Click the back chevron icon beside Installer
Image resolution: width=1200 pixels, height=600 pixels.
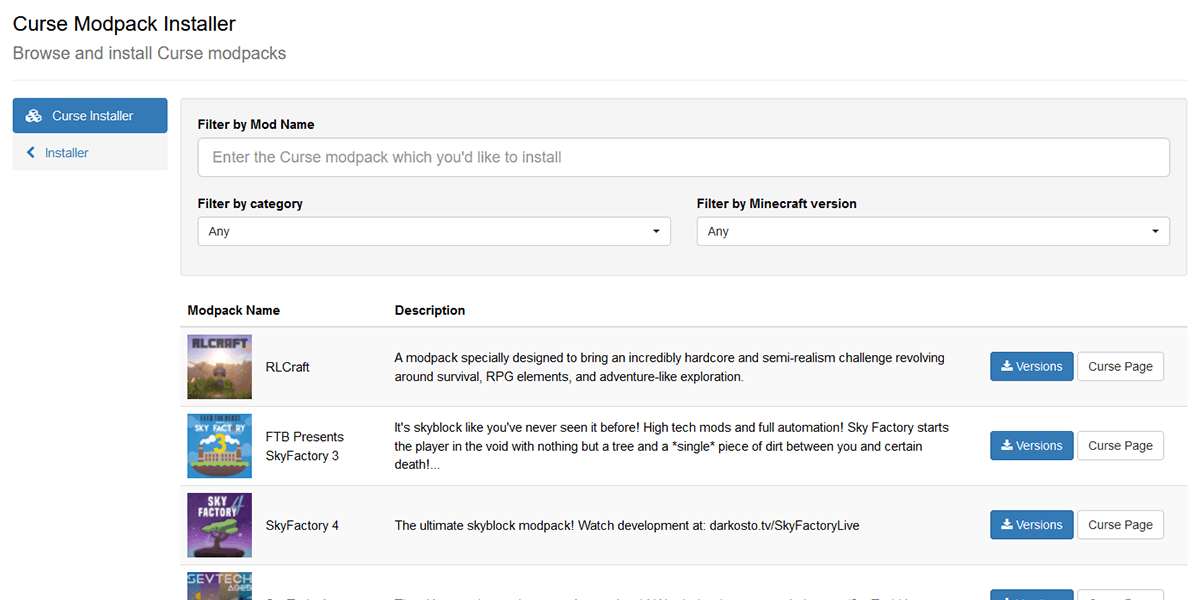click(31, 153)
